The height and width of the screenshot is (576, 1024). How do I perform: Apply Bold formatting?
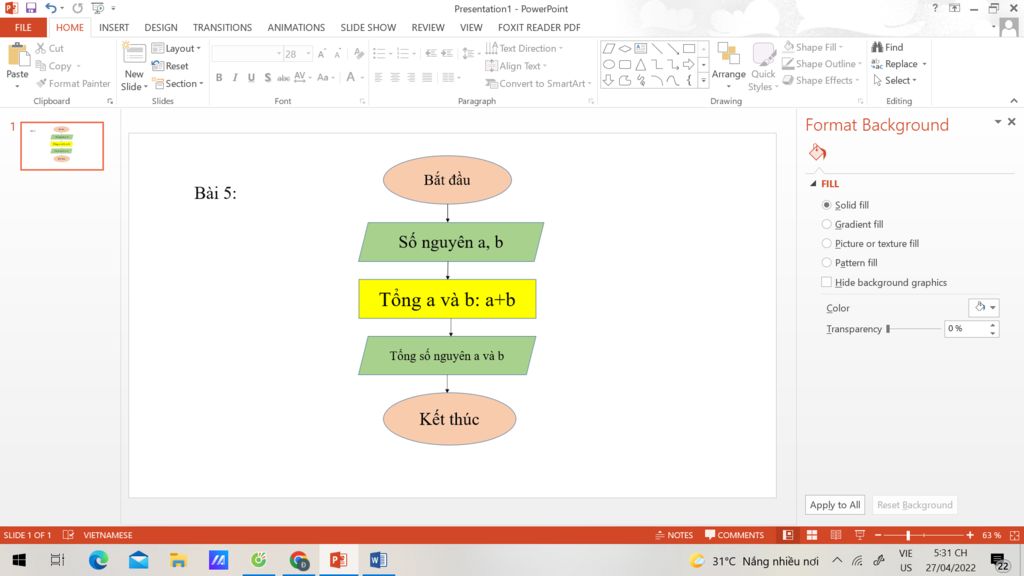pyautogui.click(x=219, y=78)
